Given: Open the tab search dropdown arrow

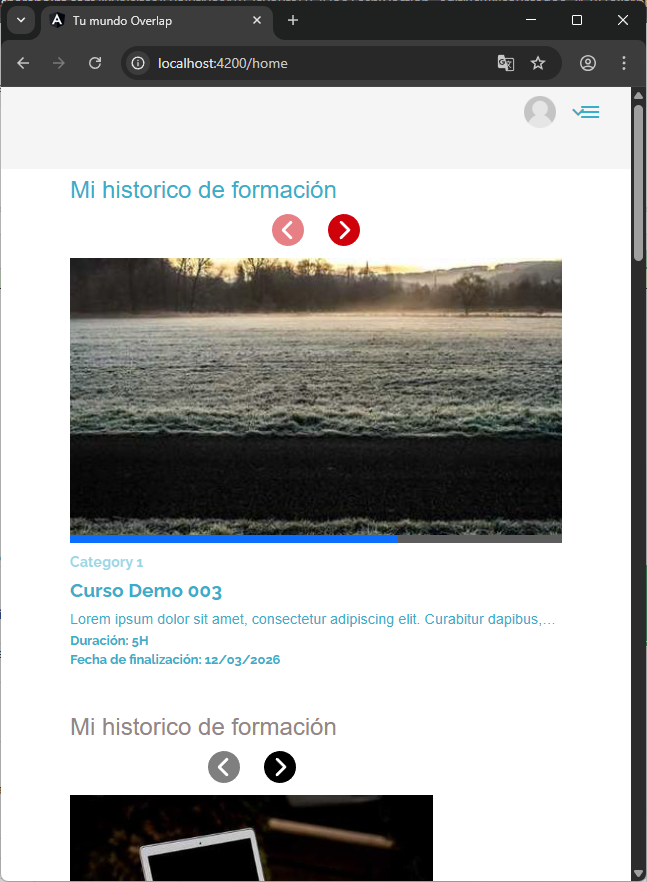Looking at the screenshot, I should (21, 20).
